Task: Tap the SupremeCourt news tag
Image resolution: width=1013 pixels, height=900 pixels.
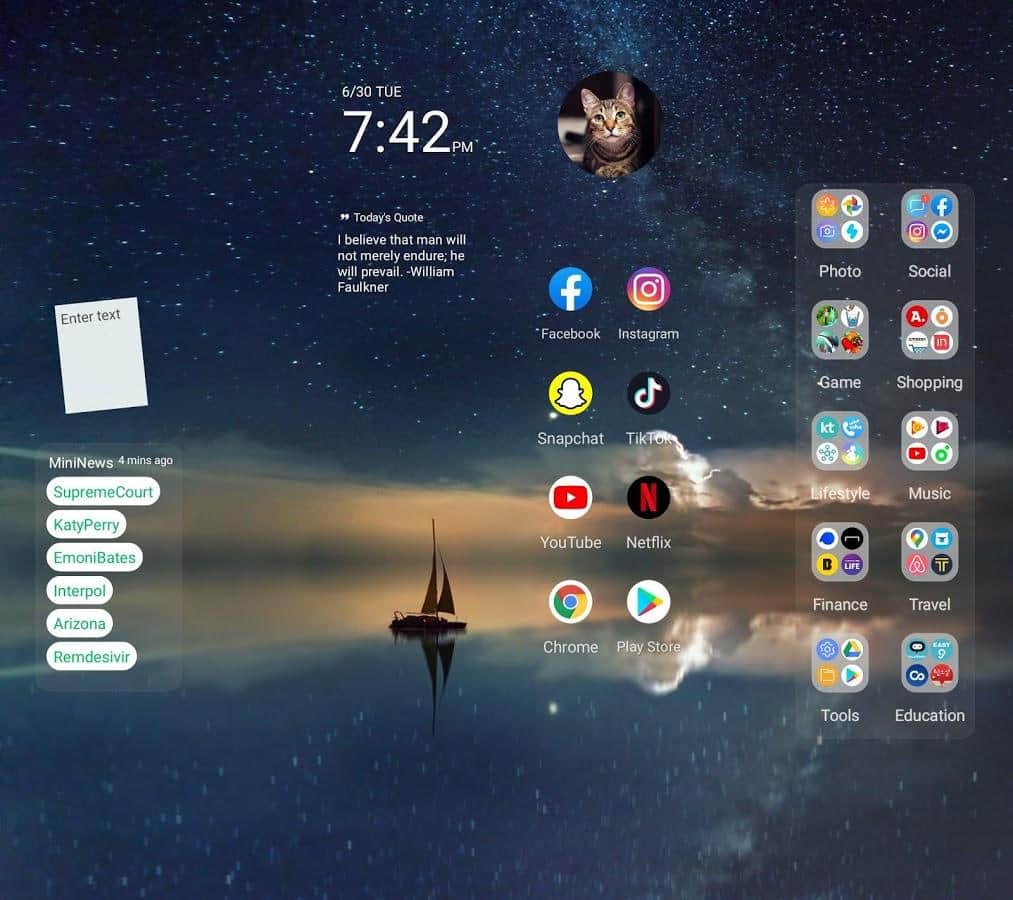Action: (103, 492)
